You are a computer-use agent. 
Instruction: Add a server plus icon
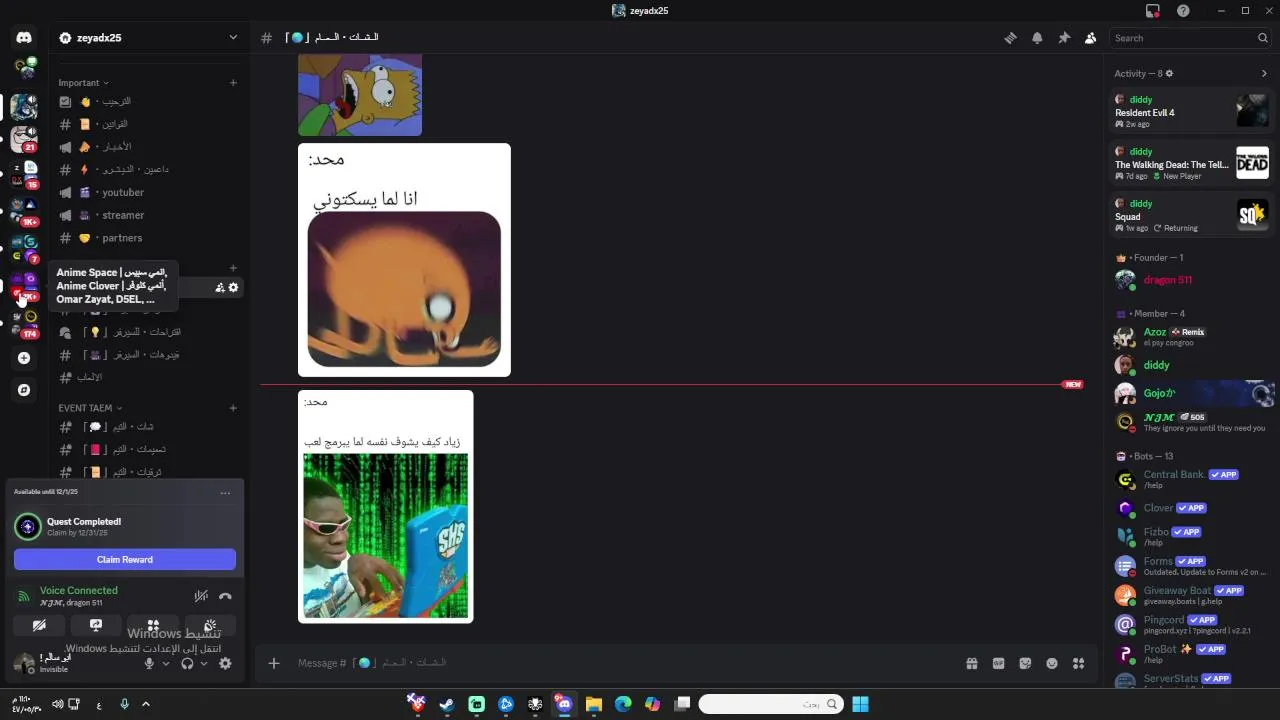[x=24, y=358]
